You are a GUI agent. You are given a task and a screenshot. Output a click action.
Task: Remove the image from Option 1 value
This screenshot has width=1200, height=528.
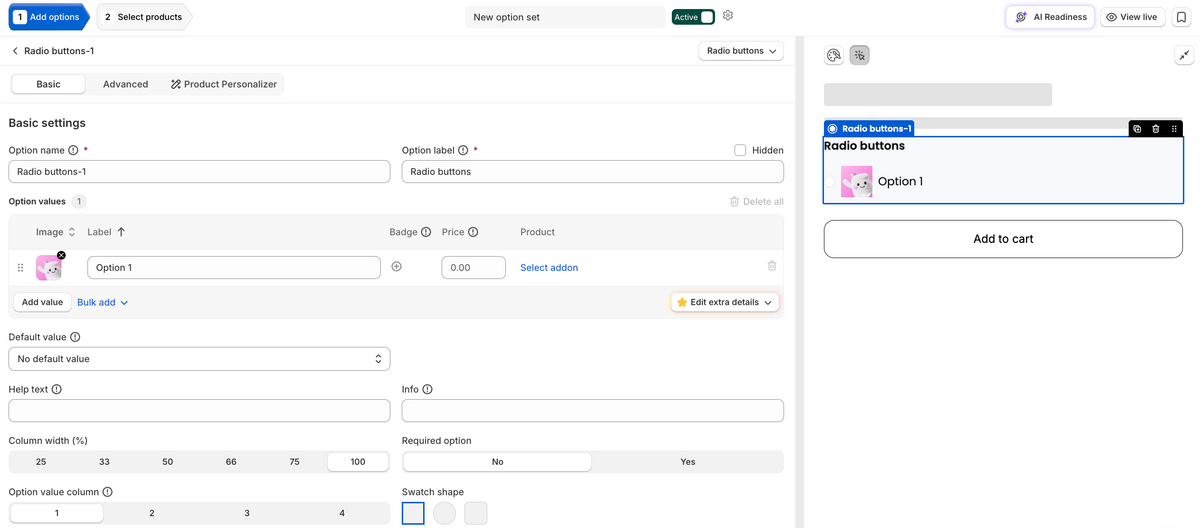pyautogui.click(x=62, y=256)
